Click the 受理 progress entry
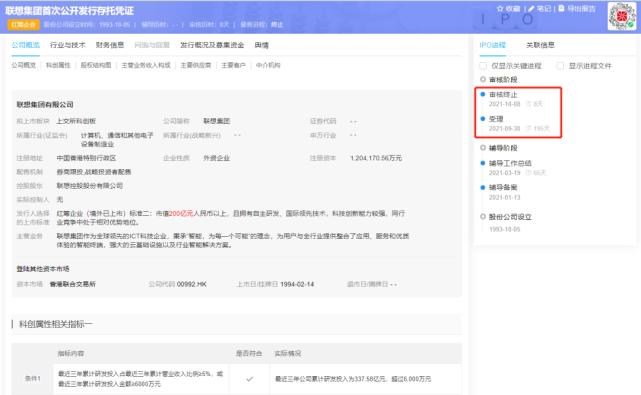Image resolution: width=641 pixels, height=395 pixels. coord(496,119)
